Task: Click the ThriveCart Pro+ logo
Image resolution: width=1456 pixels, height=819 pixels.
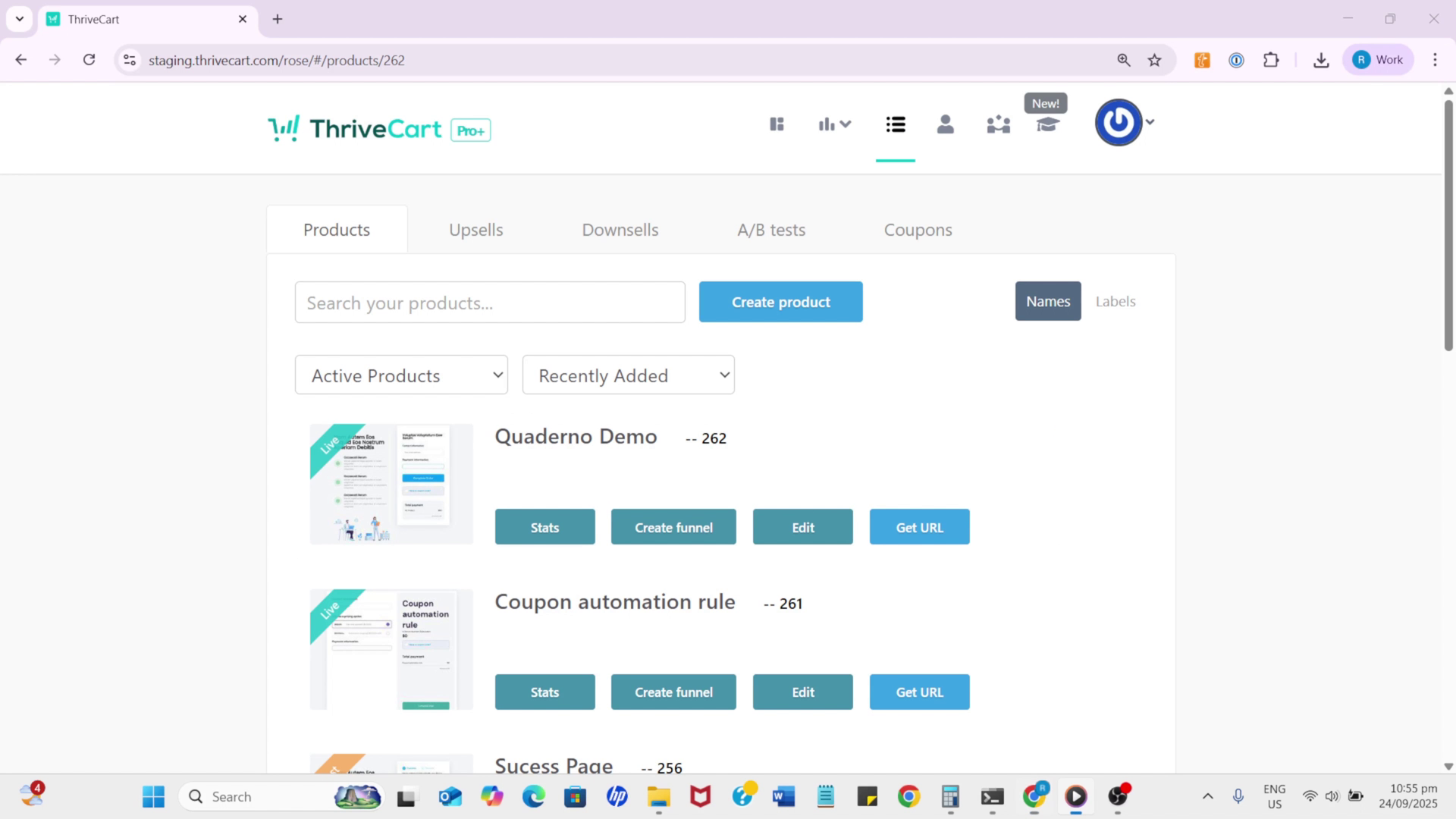Action: point(378,128)
